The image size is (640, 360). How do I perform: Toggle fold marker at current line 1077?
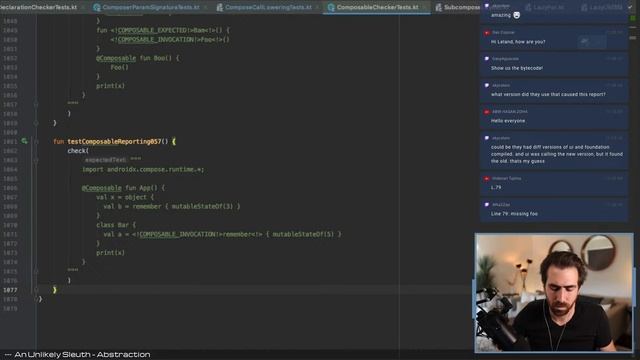(36, 290)
